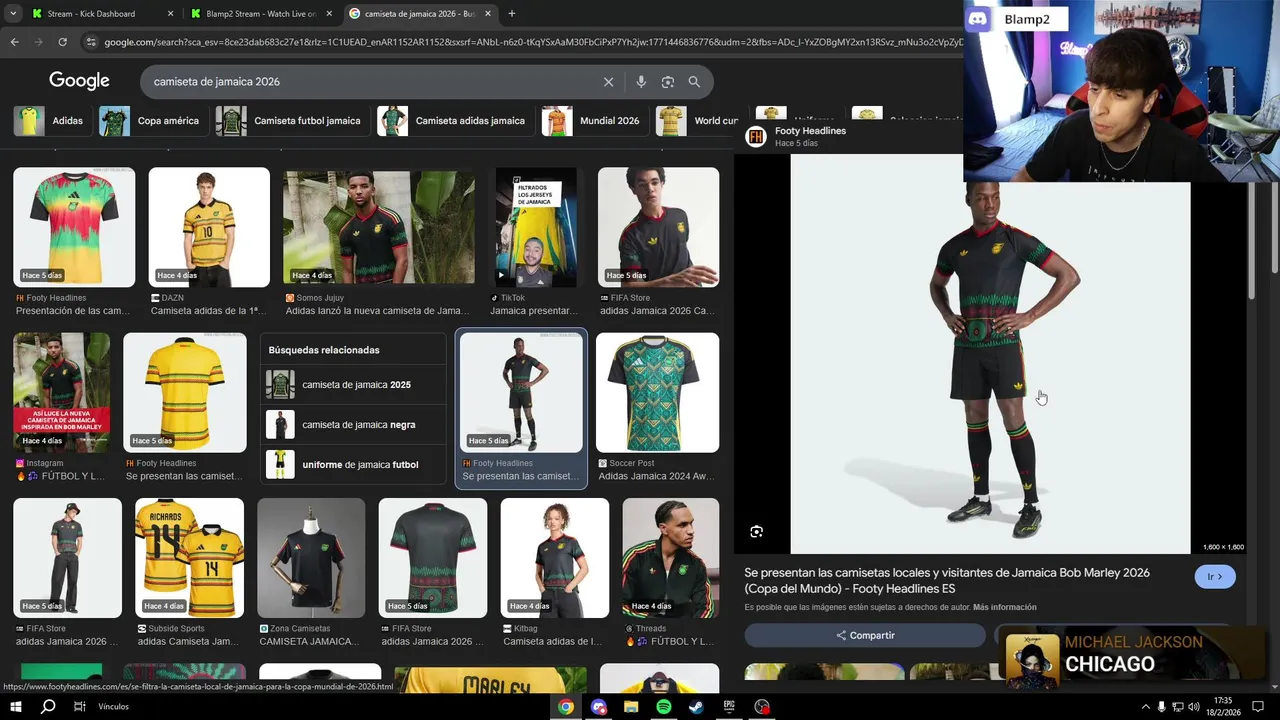1280x720 pixels.
Task: Open Kitbag woman jersey thumbnail
Action: tap(555, 558)
